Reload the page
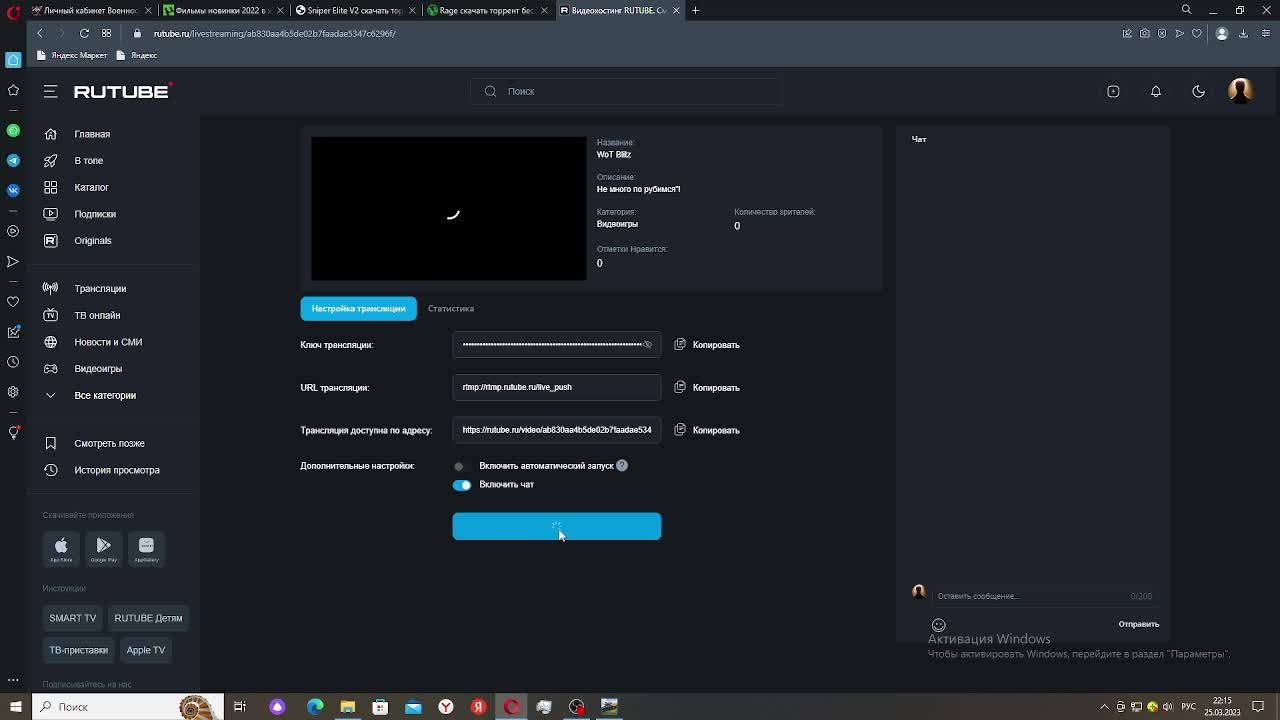The image size is (1280, 720). [x=84, y=33]
